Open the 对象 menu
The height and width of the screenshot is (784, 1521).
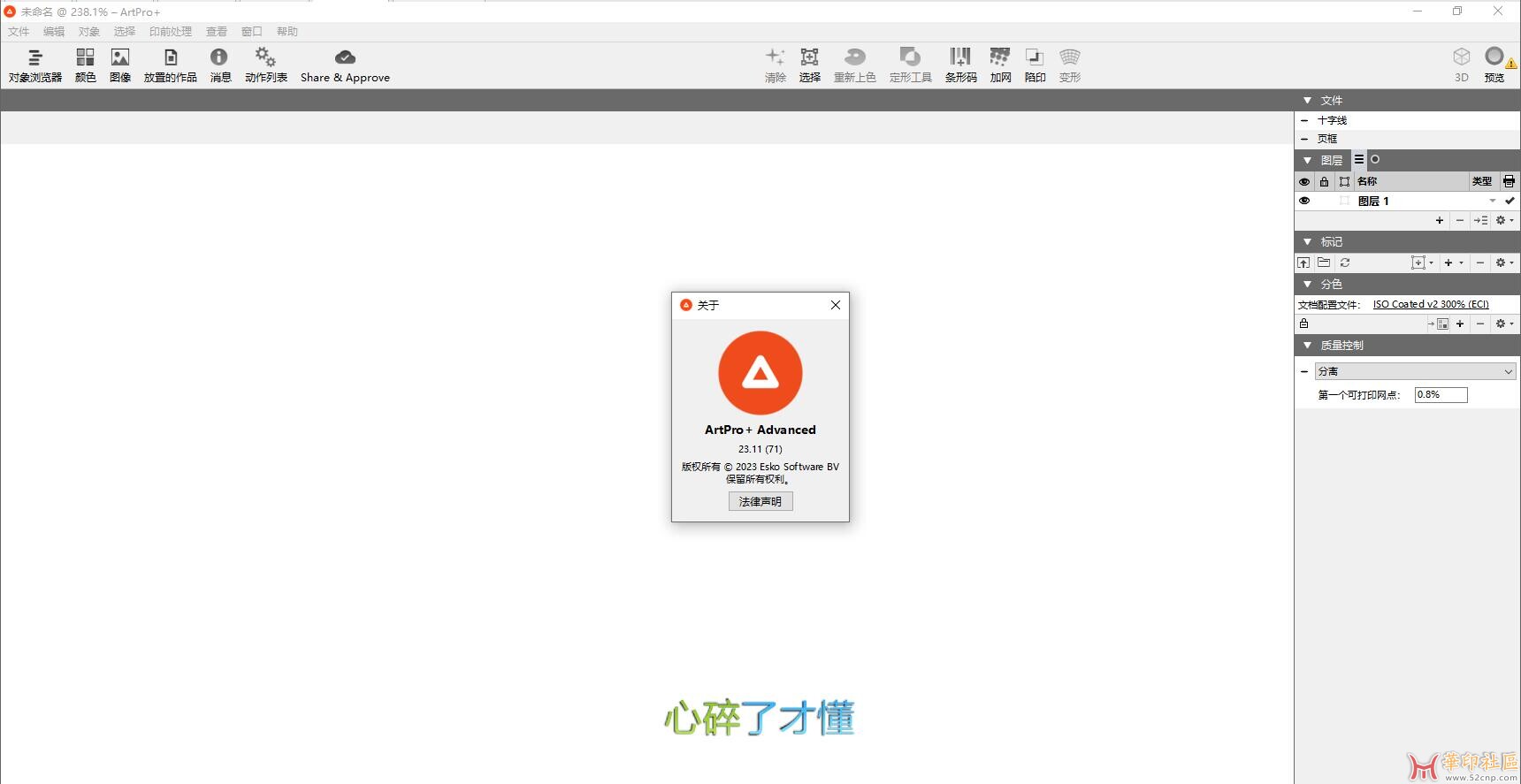(x=89, y=31)
